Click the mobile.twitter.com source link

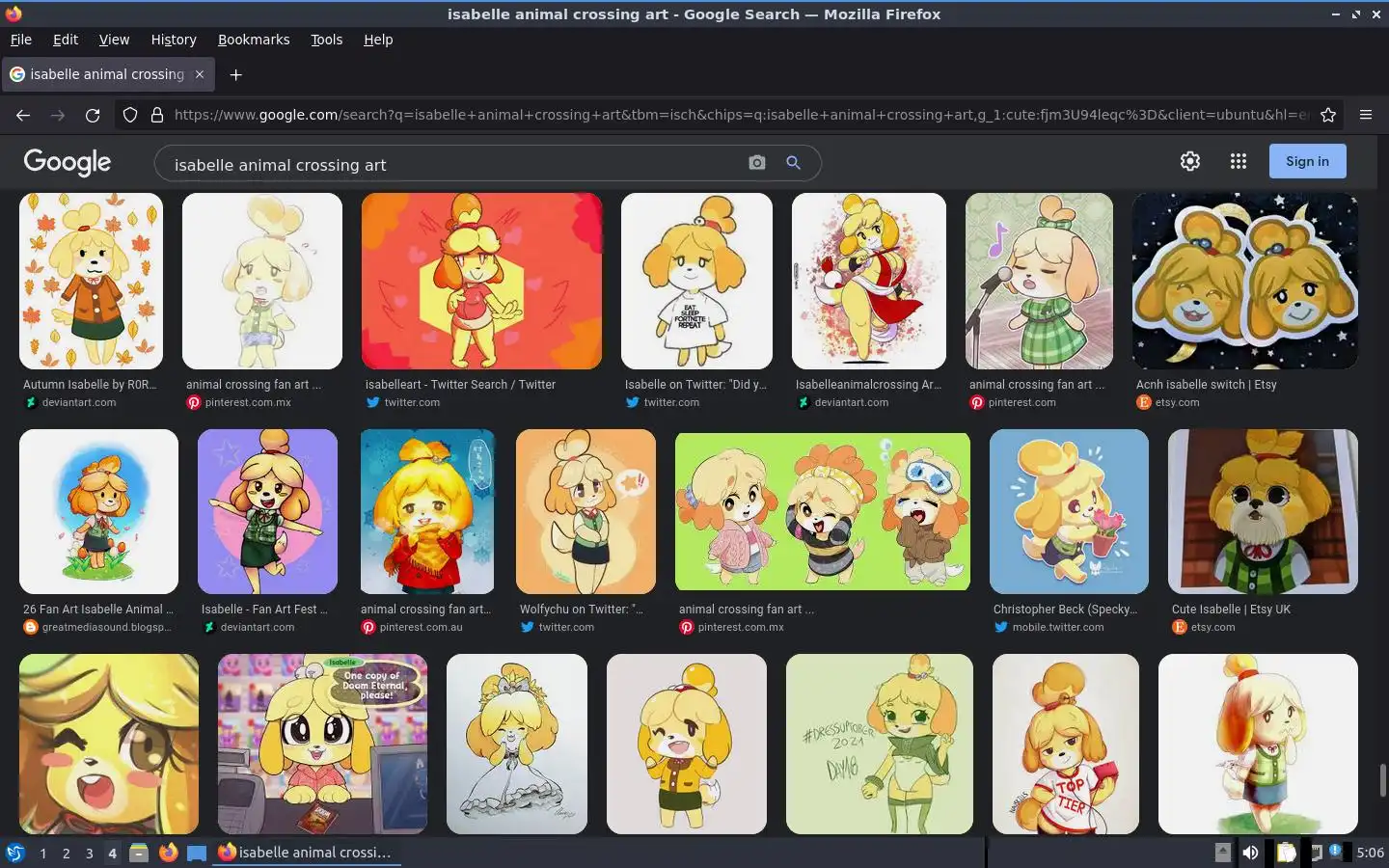point(1057,627)
